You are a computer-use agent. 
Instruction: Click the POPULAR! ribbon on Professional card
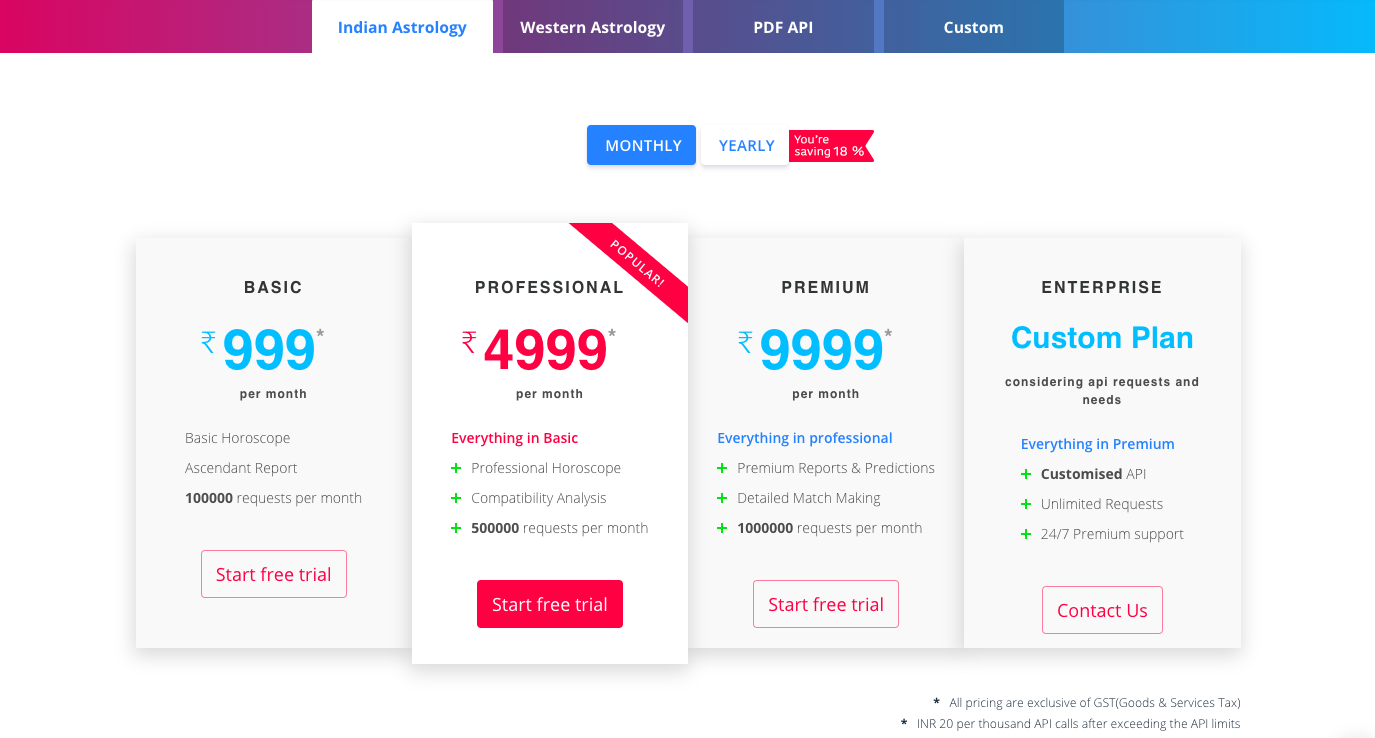click(636, 265)
